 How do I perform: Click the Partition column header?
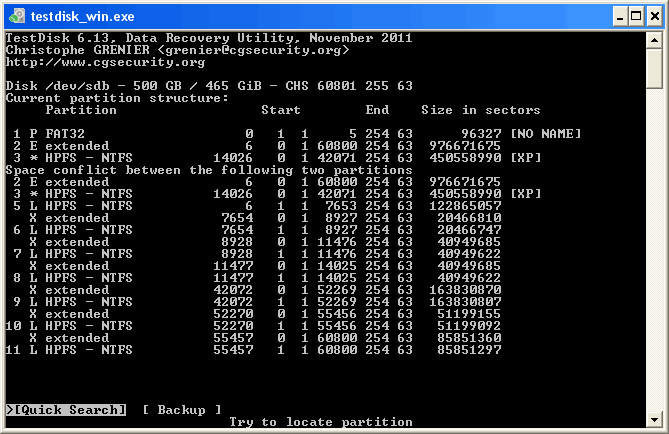pos(81,110)
